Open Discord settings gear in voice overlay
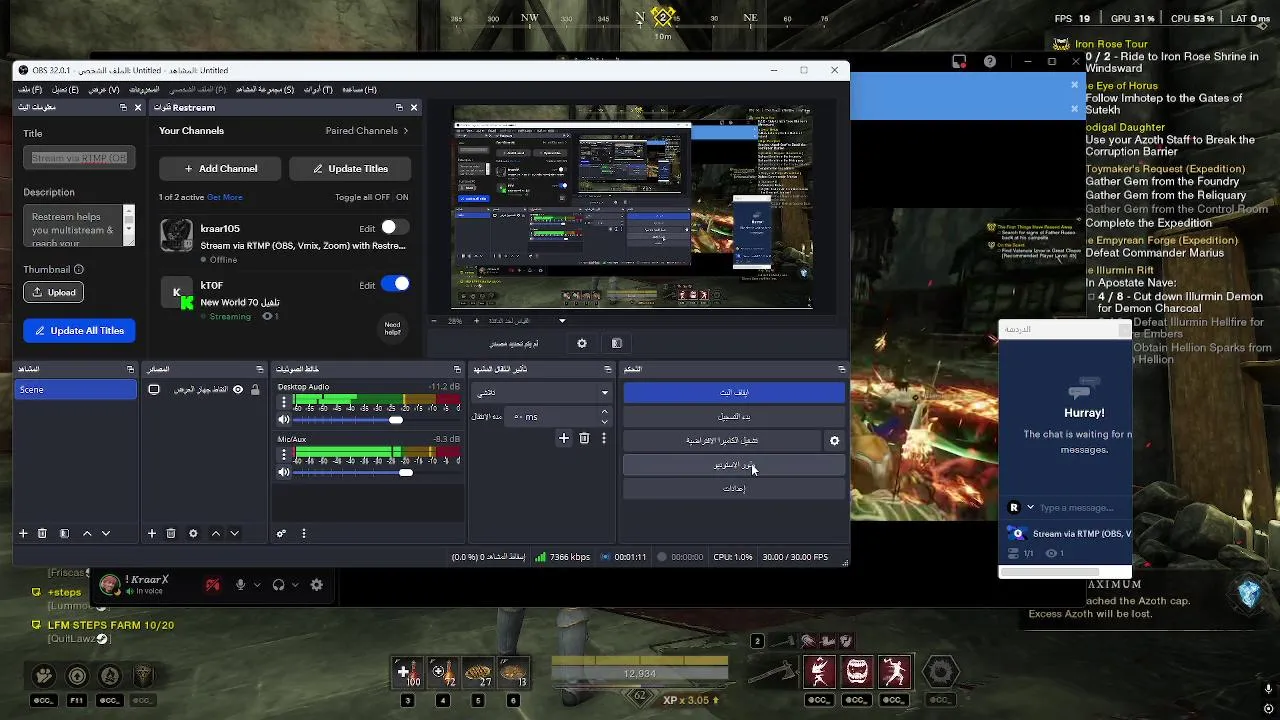This screenshot has width=1280, height=720. pyautogui.click(x=316, y=585)
